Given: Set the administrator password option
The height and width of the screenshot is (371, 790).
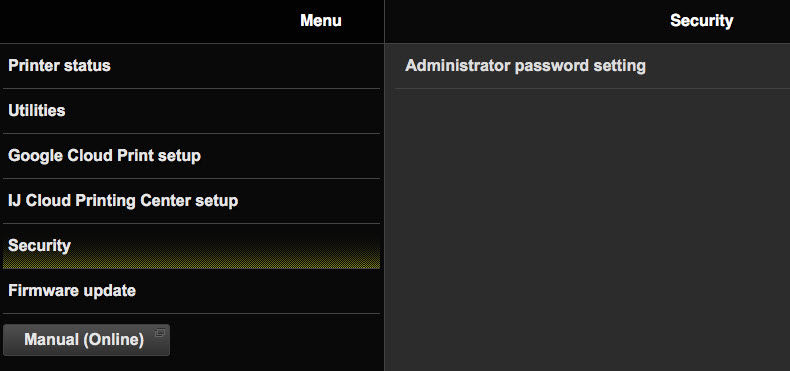Looking at the screenshot, I should point(592,66).
